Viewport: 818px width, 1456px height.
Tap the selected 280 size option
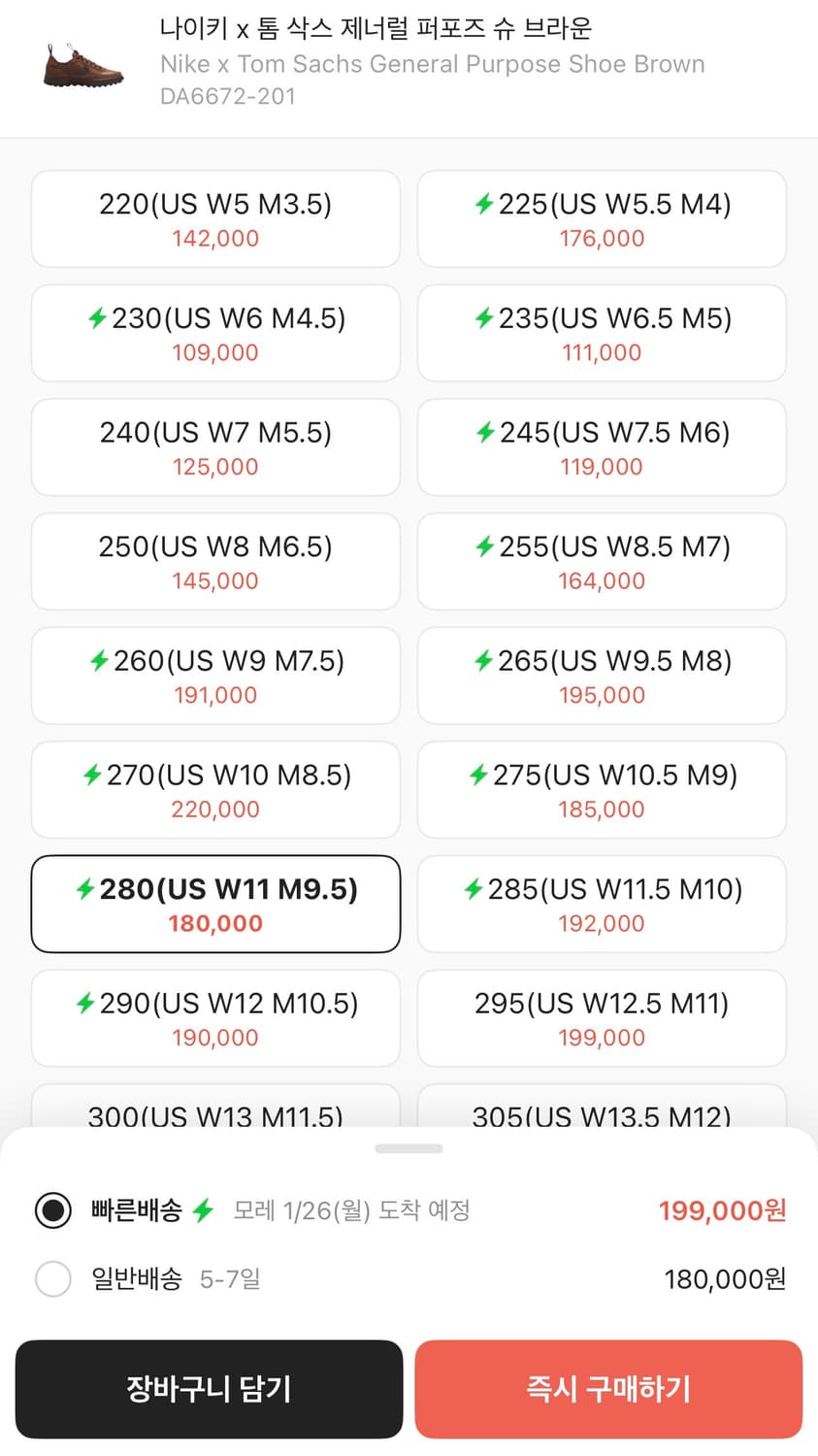coord(215,904)
